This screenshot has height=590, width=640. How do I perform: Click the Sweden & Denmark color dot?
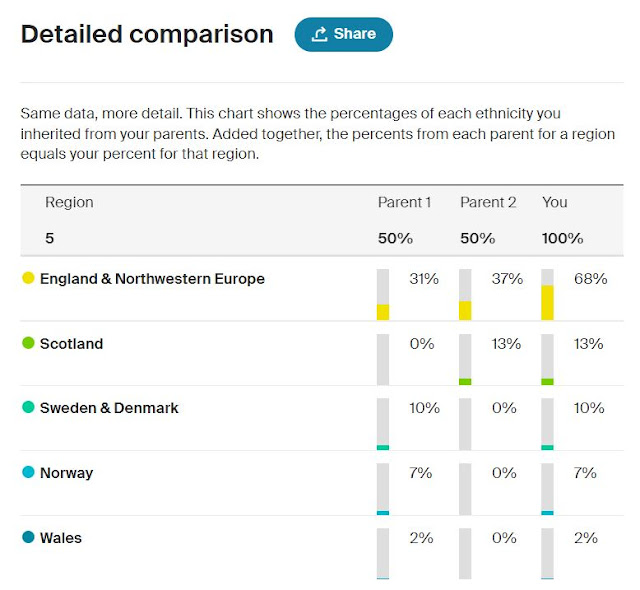(28, 408)
